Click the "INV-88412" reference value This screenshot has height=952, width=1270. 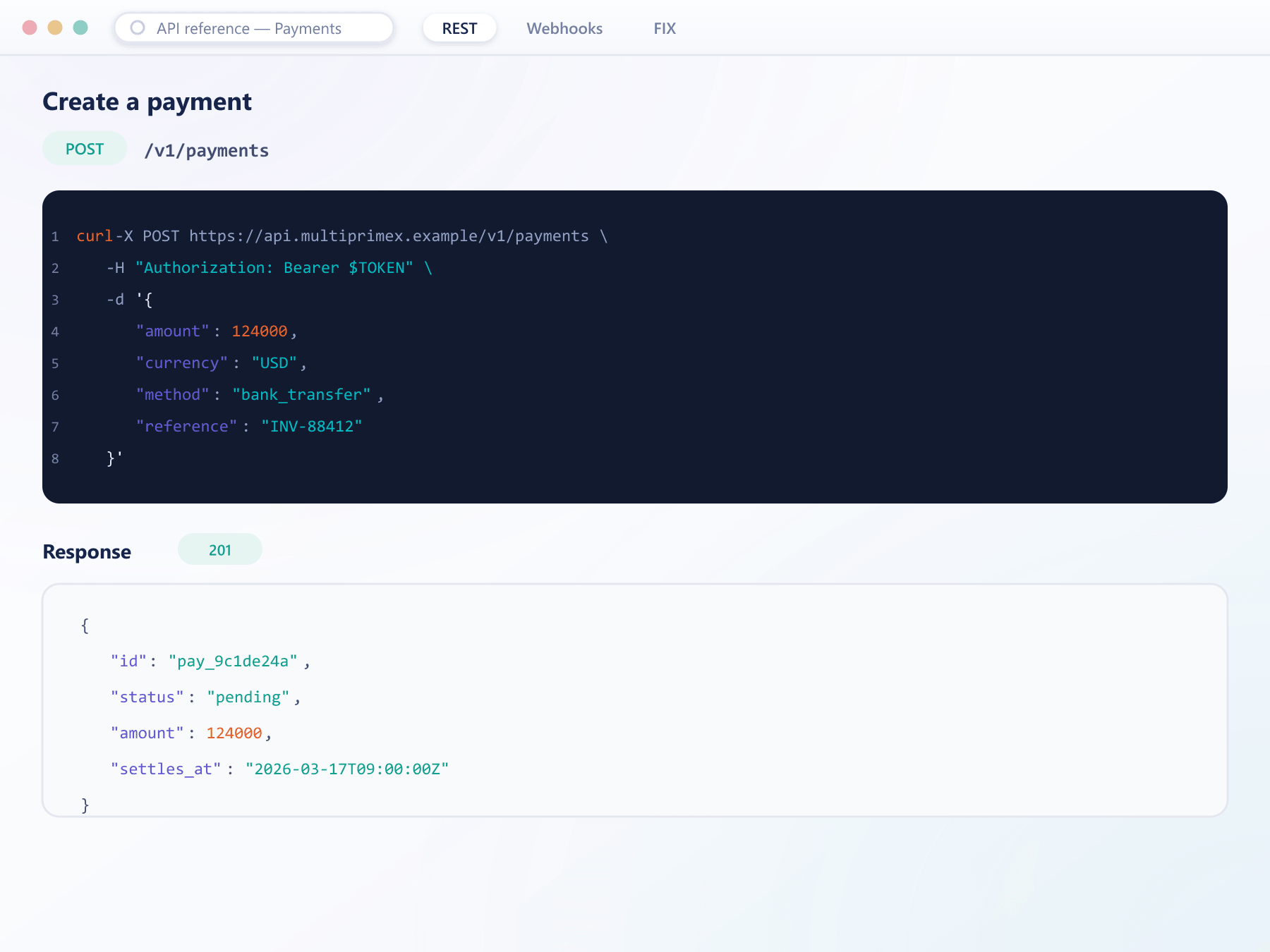[311, 427]
